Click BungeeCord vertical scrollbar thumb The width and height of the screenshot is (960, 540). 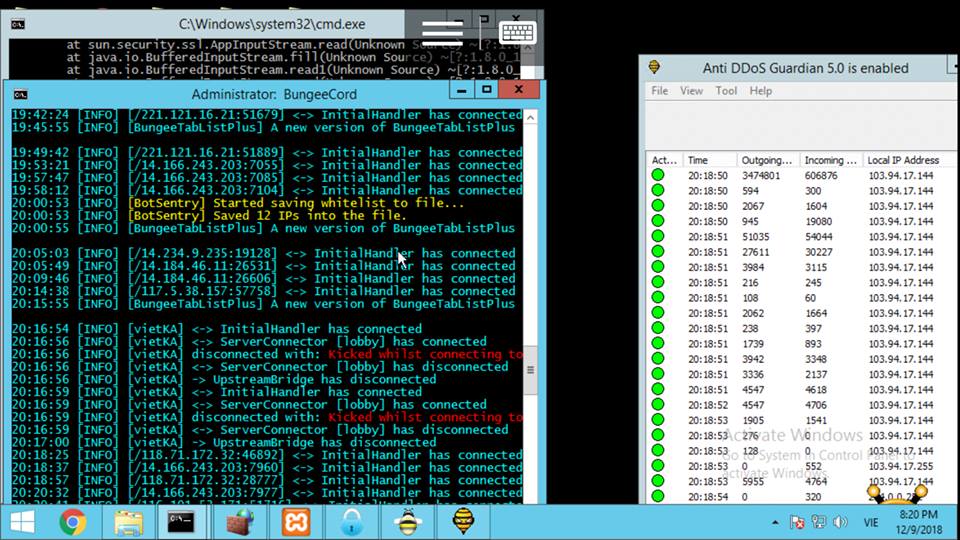point(530,370)
